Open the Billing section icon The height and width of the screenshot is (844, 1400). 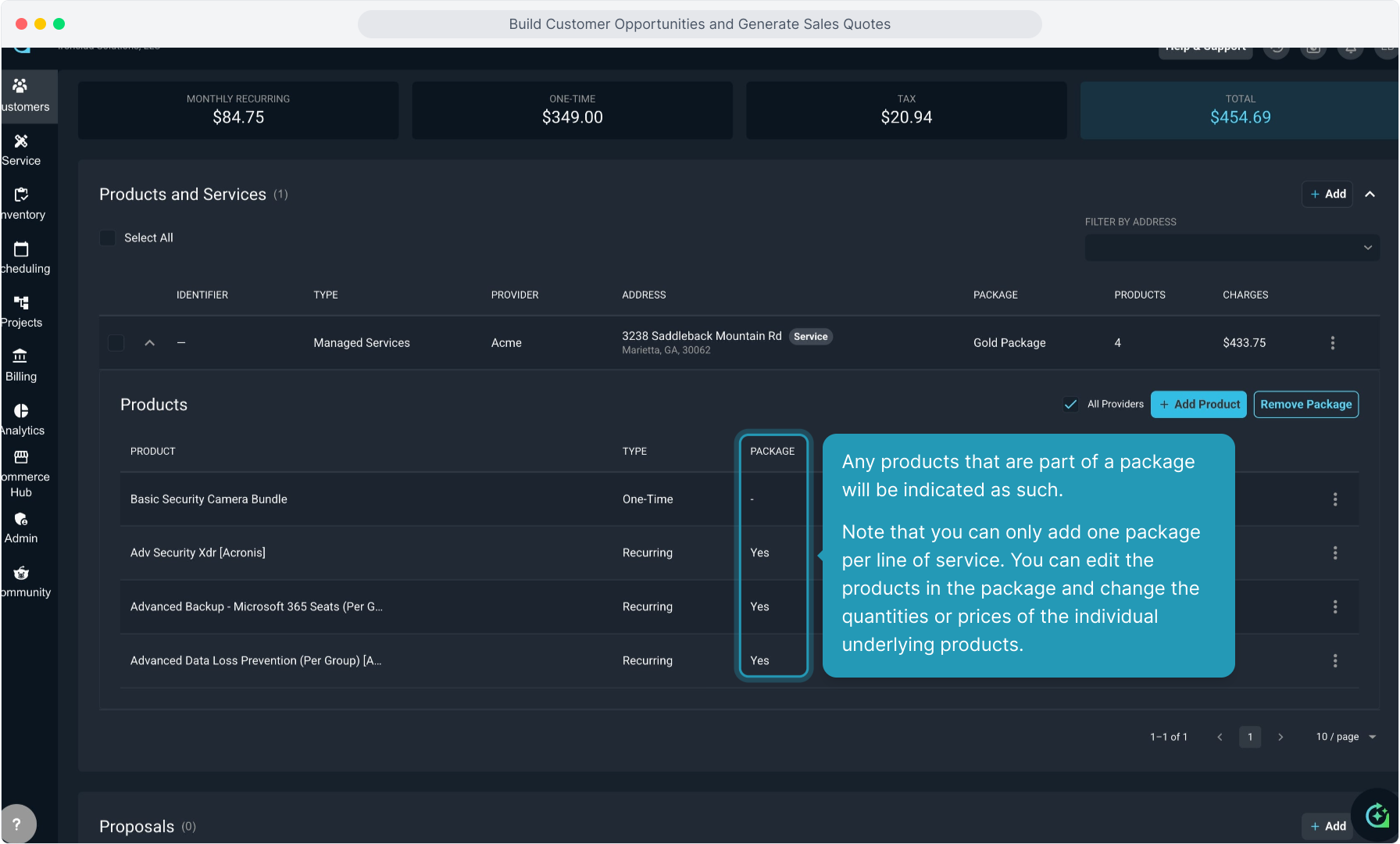[21, 365]
